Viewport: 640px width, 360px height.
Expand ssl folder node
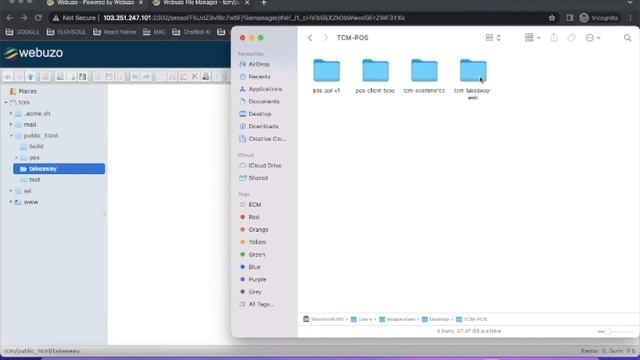click(x=11, y=191)
